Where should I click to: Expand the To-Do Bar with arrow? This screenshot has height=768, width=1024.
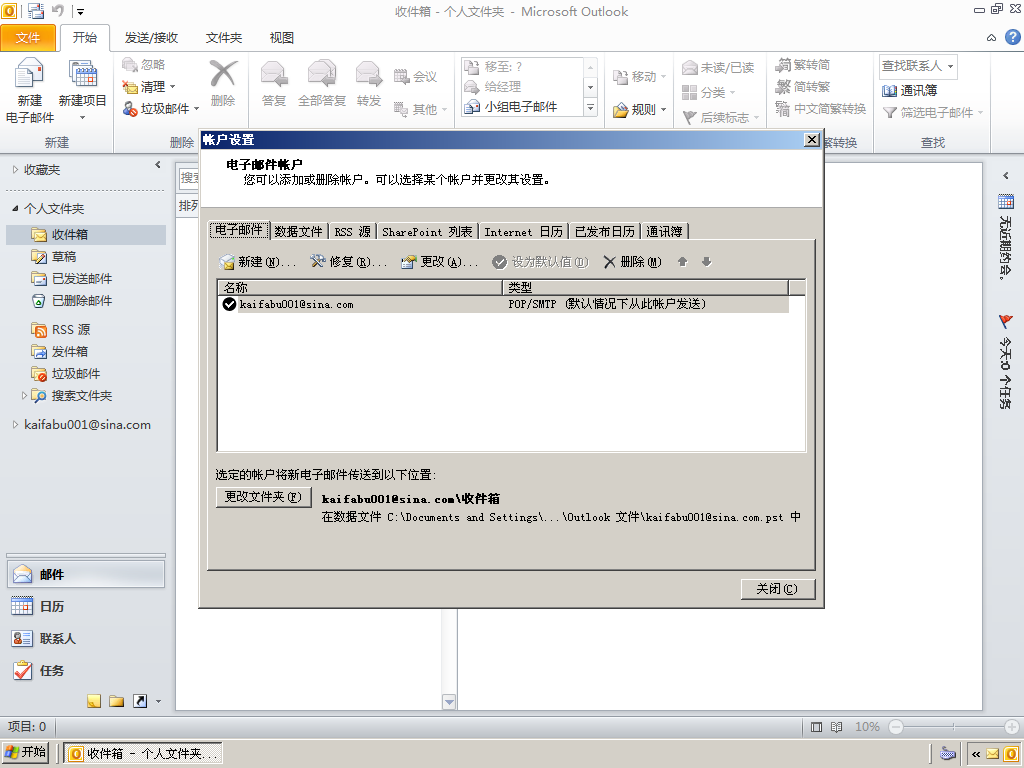pos(1006,176)
